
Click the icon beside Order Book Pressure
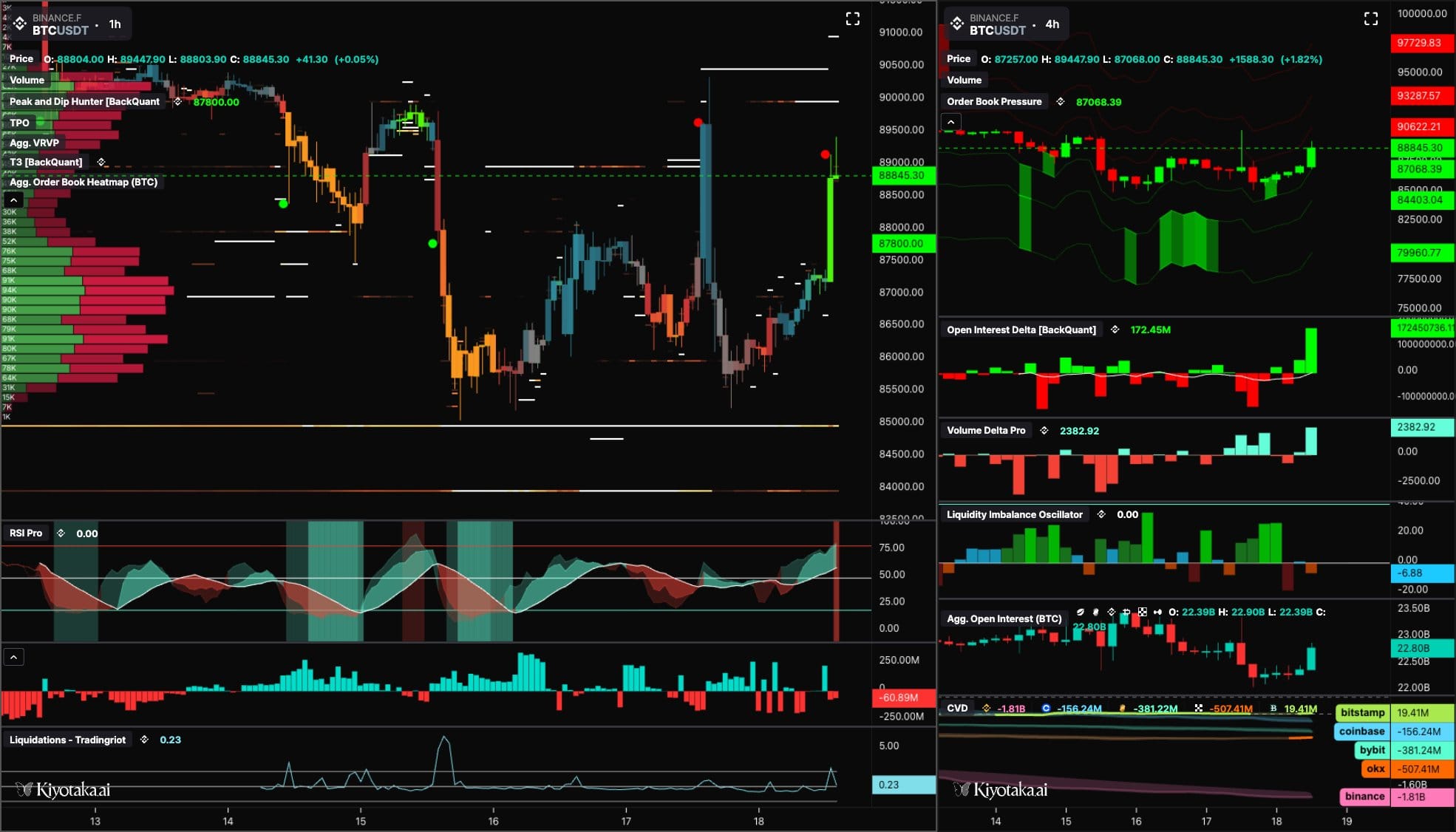[x=1061, y=102]
